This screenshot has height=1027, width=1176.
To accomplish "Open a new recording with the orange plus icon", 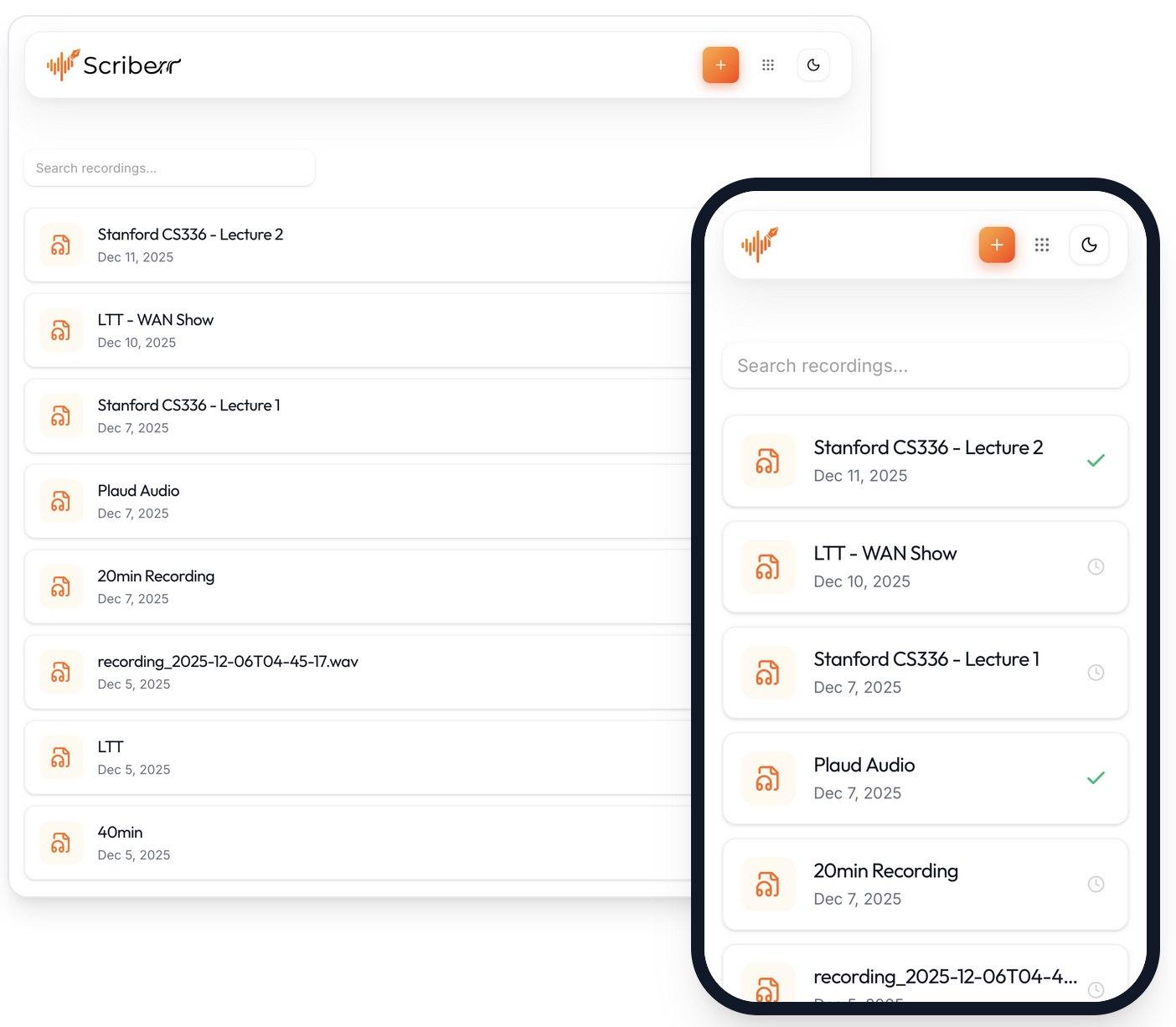I will (x=720, y=65).
